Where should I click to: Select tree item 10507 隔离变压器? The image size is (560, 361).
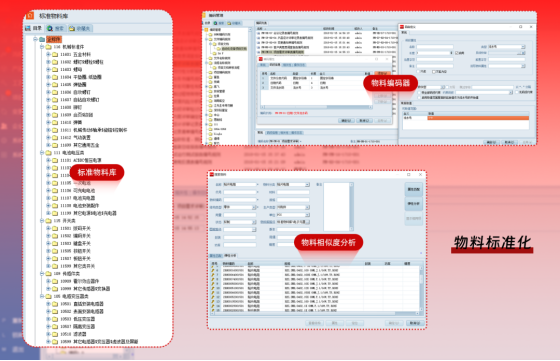tap(78, 326)
